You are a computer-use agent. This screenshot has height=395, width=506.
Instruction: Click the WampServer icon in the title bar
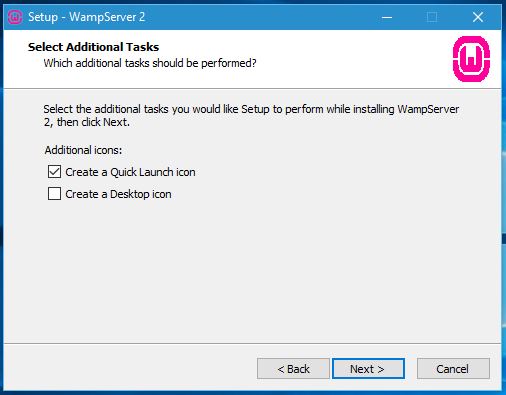(15, 17)
